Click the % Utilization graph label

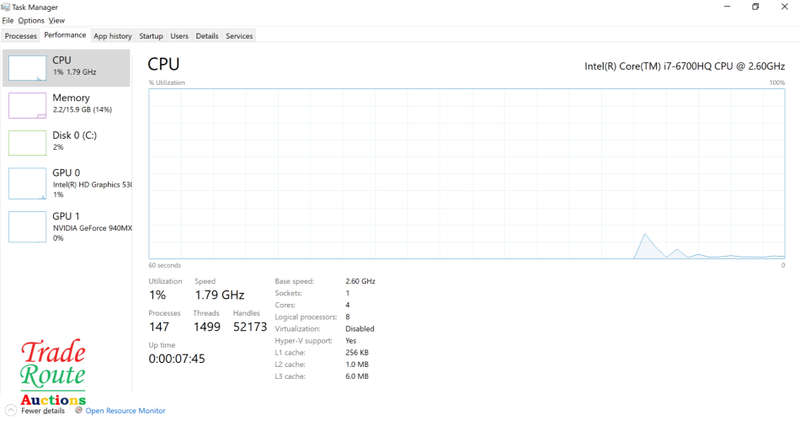click(167, 83)
